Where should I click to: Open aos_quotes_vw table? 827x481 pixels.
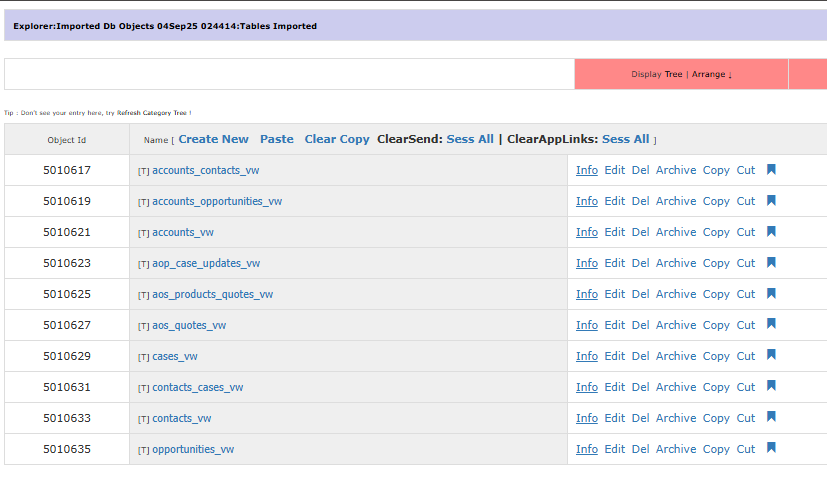tap(189, 325)
